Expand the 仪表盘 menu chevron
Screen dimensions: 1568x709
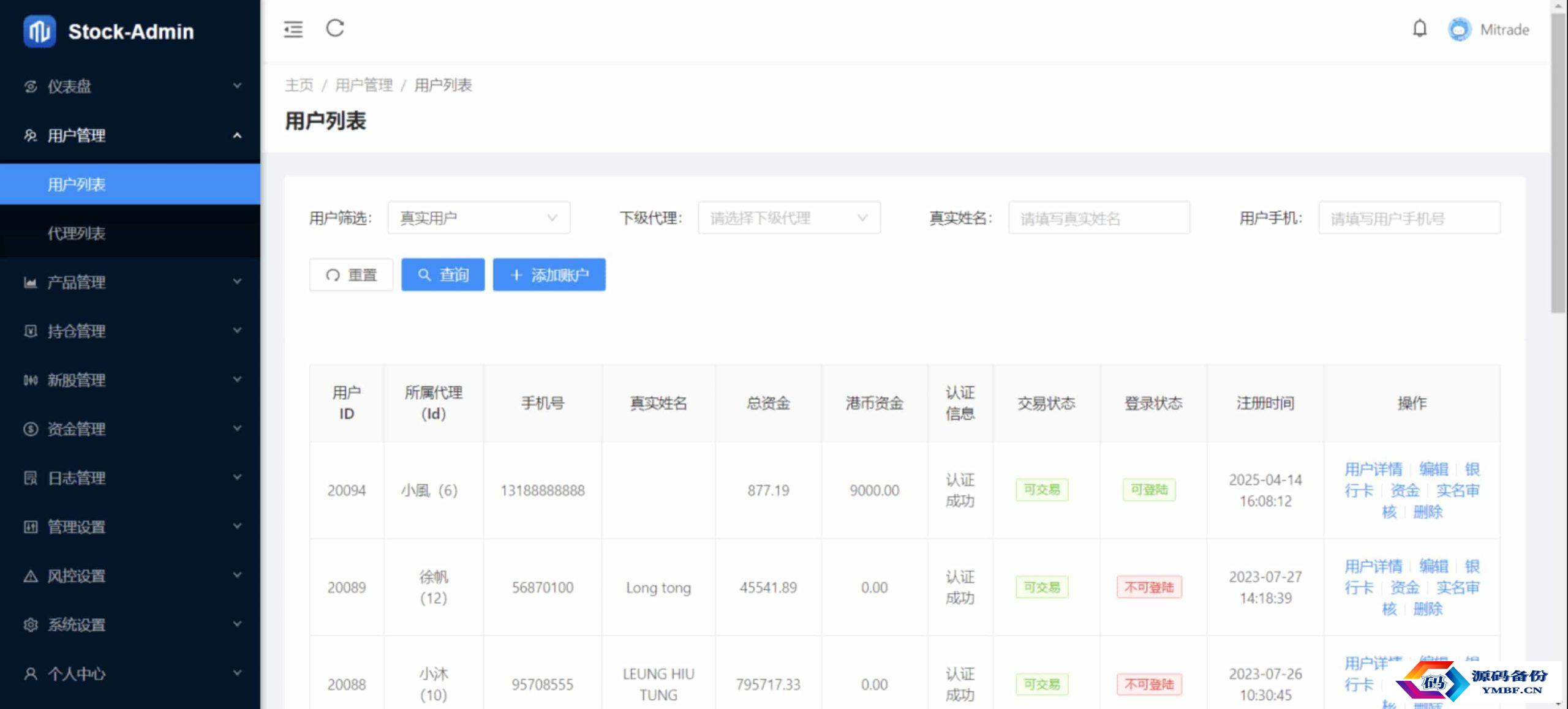237,86
